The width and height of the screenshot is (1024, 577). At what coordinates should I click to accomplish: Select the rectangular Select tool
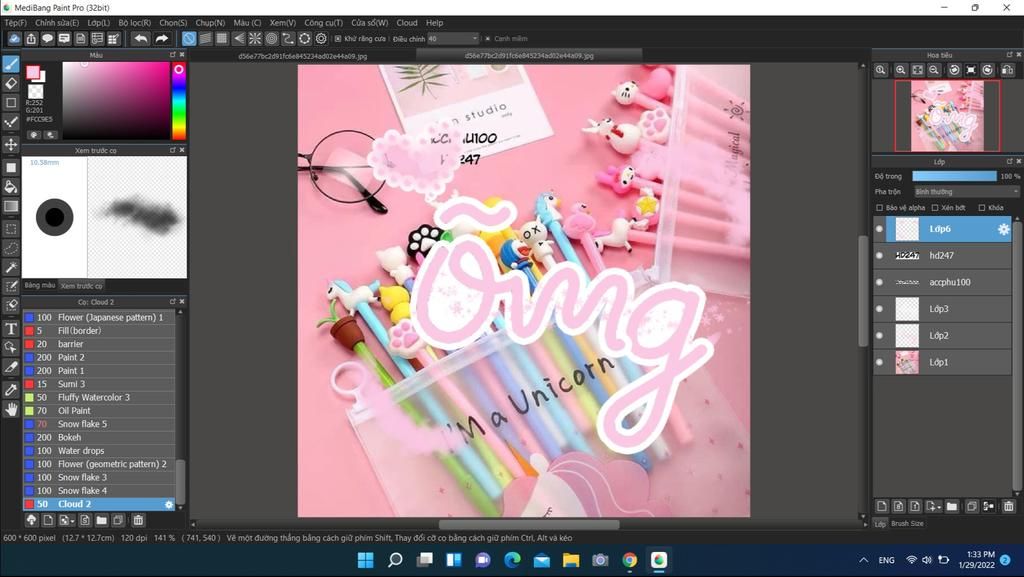click(x=11, y=229)
